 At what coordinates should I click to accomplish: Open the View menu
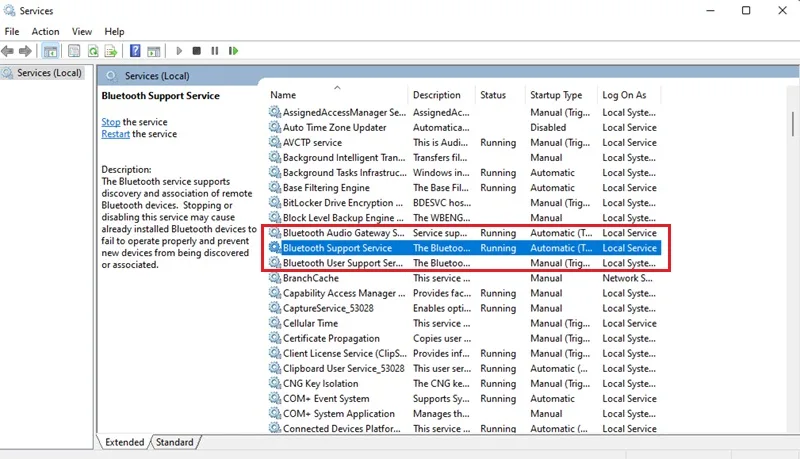click(x=82, y=32)
